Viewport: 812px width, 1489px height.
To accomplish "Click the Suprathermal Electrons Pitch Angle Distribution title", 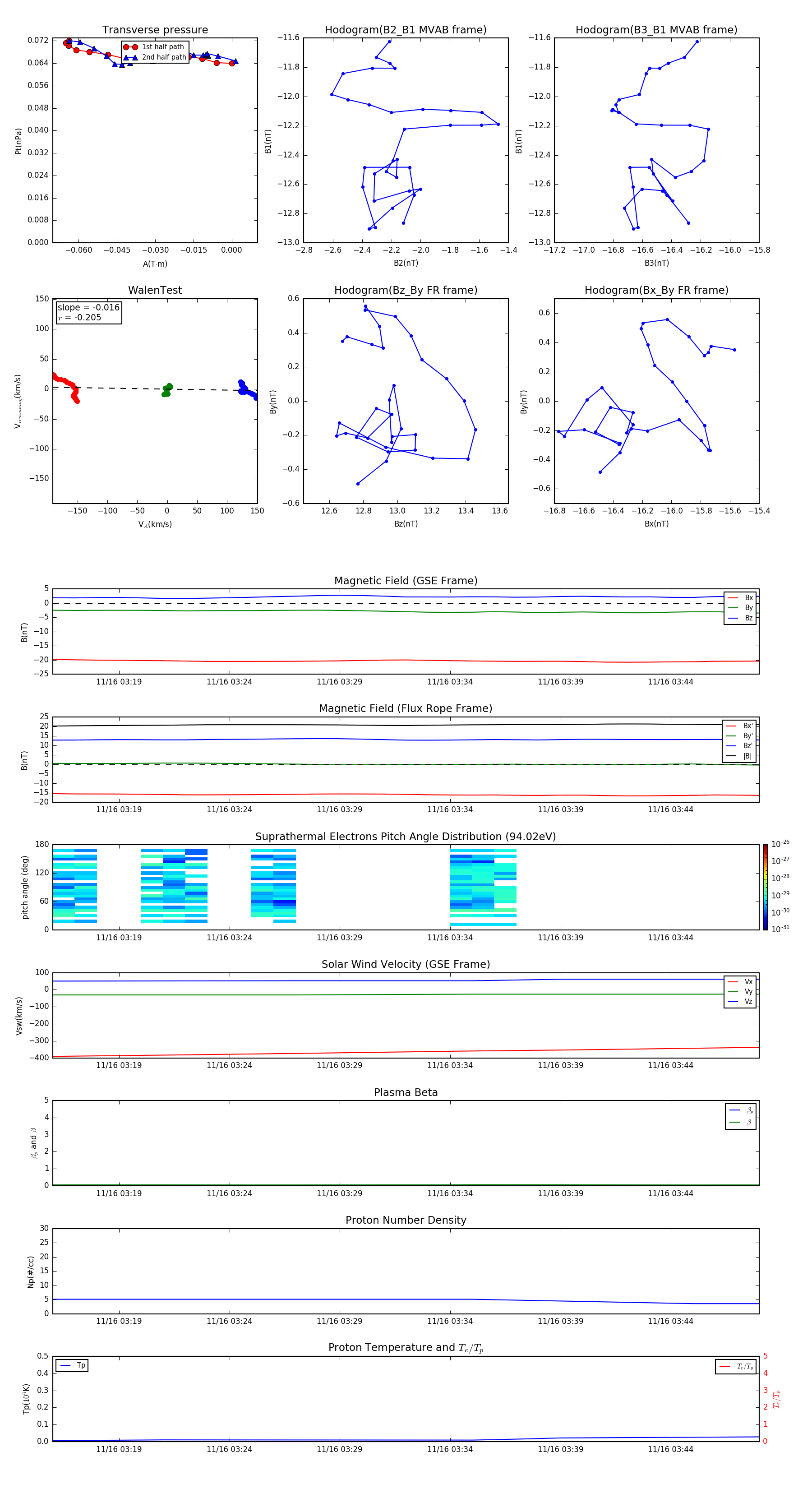I will (405, 837).
